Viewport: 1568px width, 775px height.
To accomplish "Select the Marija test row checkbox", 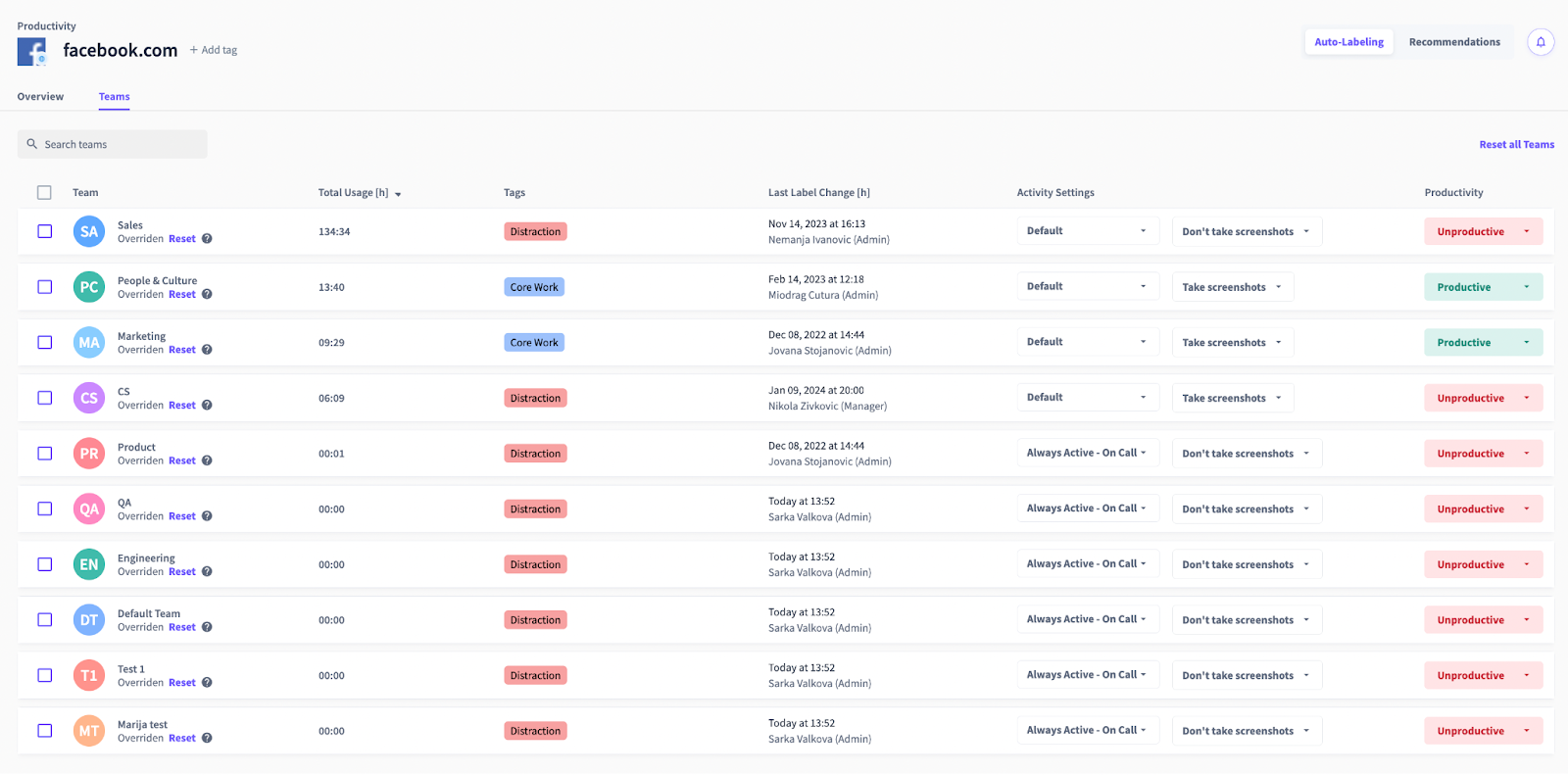I will tap(45, 731).
